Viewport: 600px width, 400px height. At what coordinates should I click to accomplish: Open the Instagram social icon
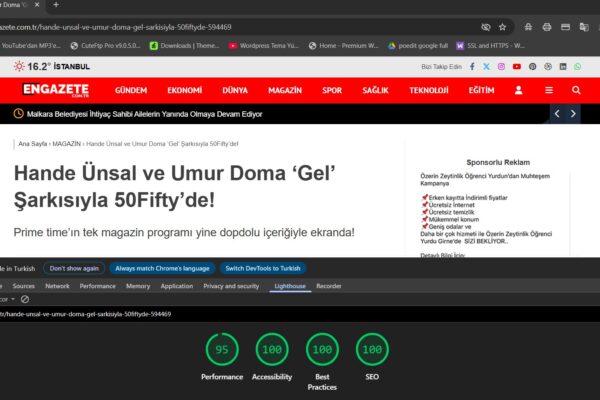(x=501, y=67)
